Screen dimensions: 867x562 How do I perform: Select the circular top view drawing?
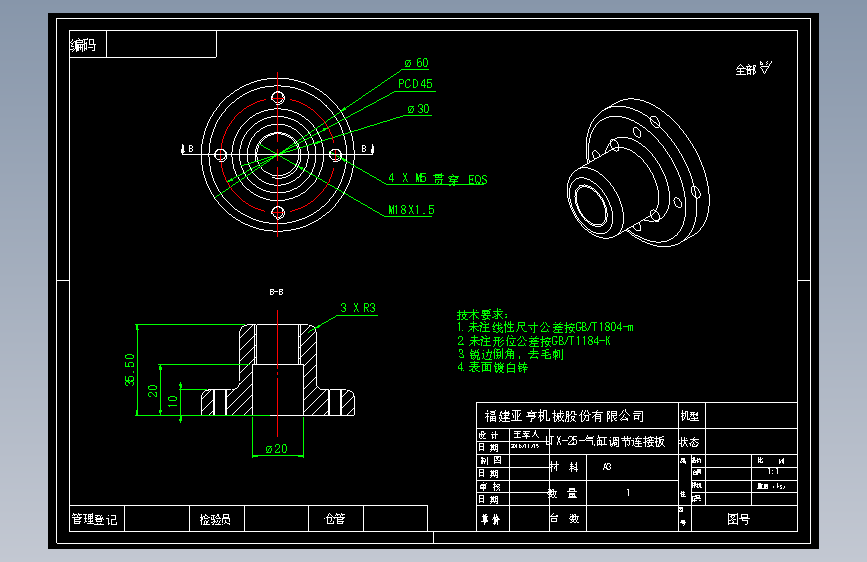point(278,154)
